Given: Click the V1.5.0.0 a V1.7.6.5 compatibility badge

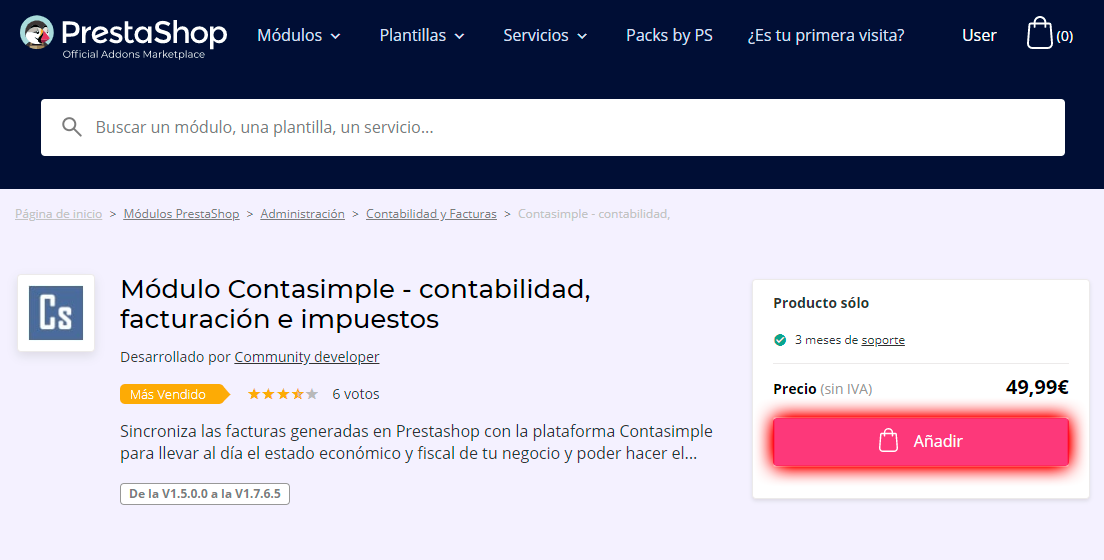Looking at the screenshot, I should 205,494.
